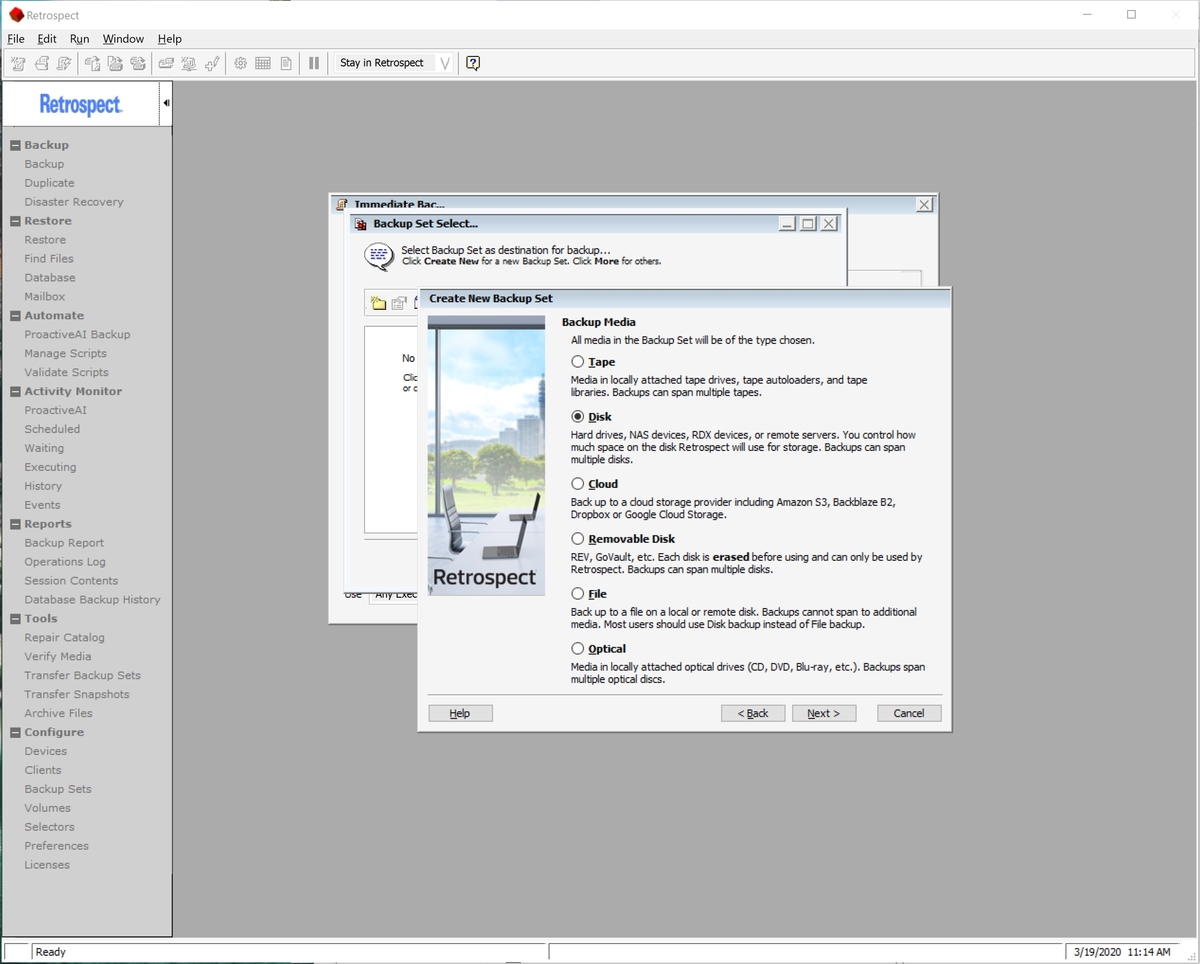1200x964 pixels.
Task: Select the Tape radio button
Action: pyautogui.click(x=578, y=362)
